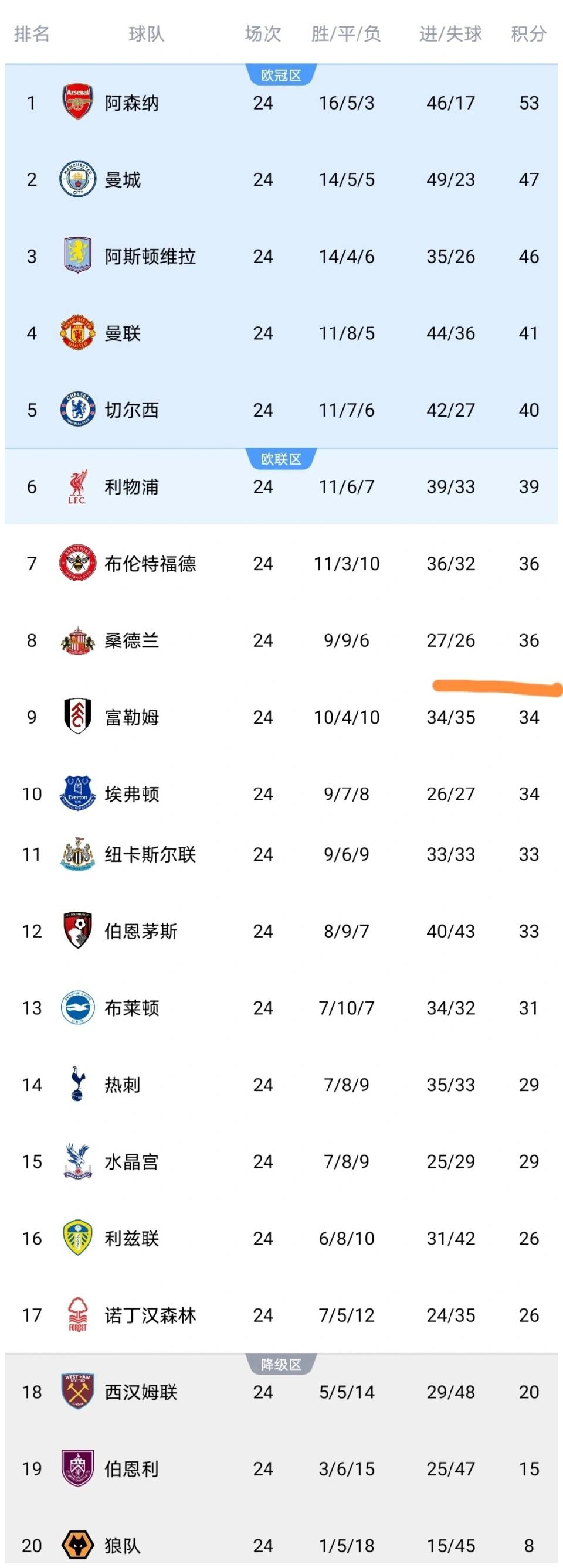Tap the Wolves wolf-head crest
The height and width of the screenshot is (1568, 563).
(77, 1545)
